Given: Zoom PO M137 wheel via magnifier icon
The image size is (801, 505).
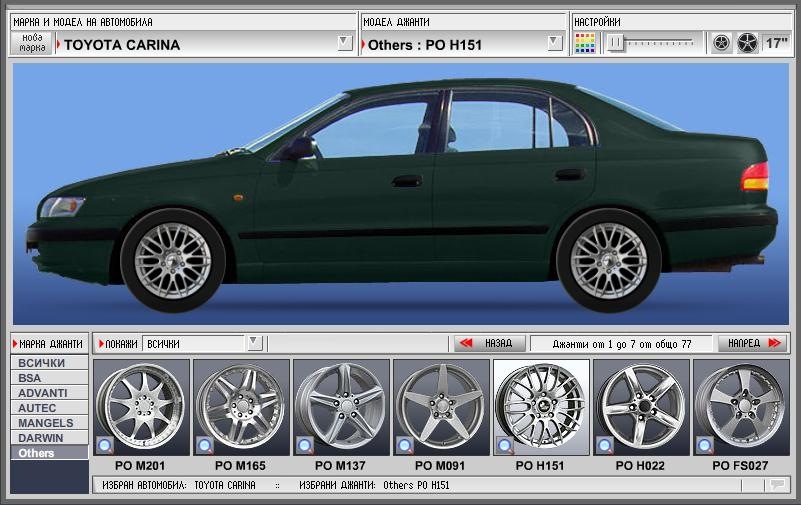Looking at the screenshot, I should (305, 446).
